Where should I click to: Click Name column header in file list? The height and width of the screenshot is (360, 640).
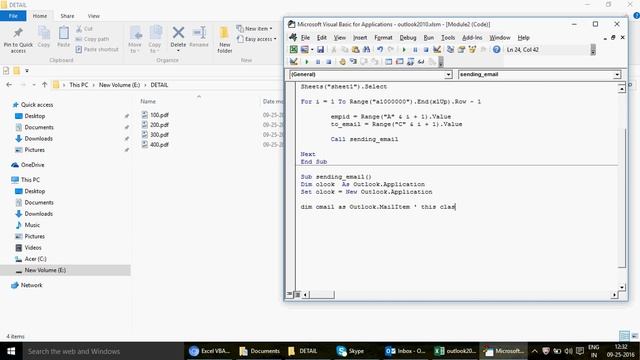tap(148, 101)
